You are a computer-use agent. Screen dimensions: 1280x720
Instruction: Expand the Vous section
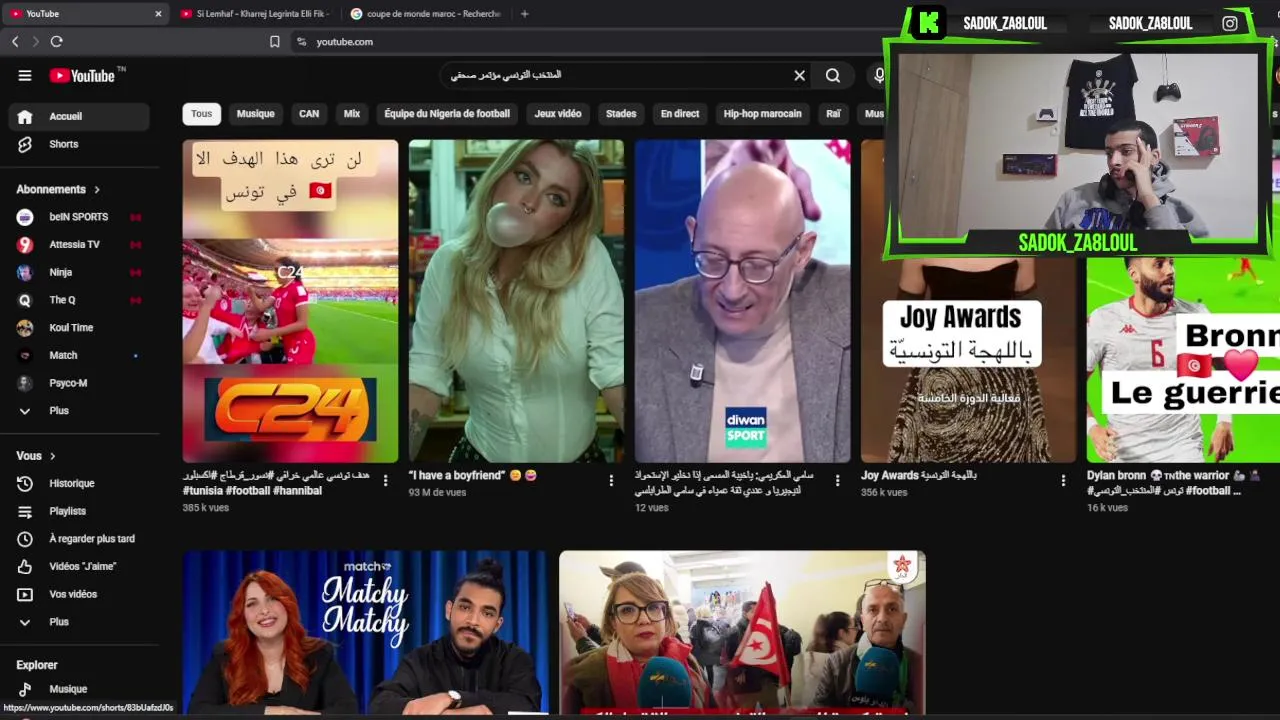click(36, 456)
